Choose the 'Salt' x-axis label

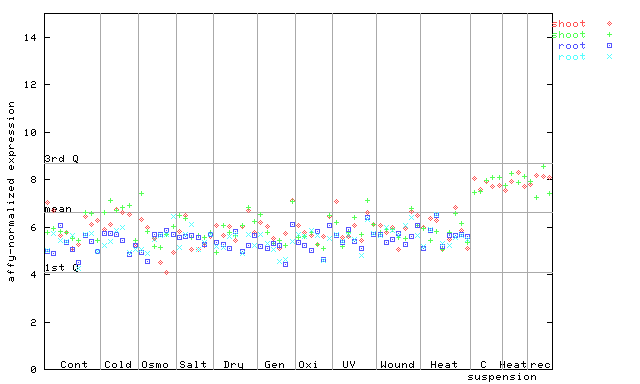193,364
